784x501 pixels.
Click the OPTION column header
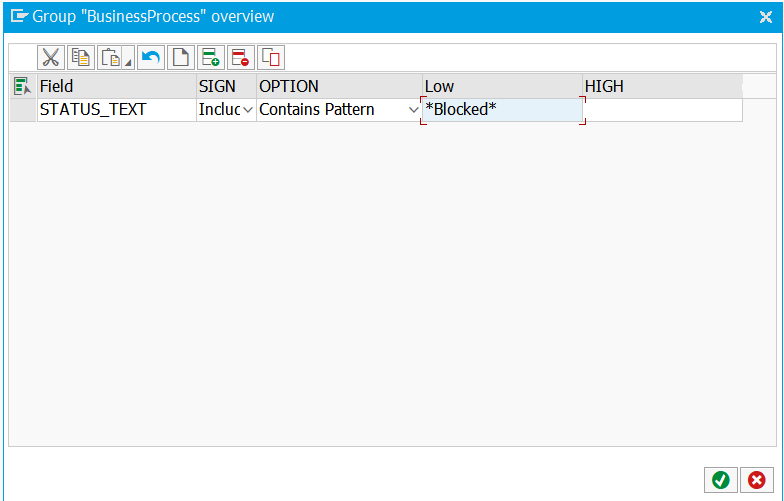(x=339, y=87)
